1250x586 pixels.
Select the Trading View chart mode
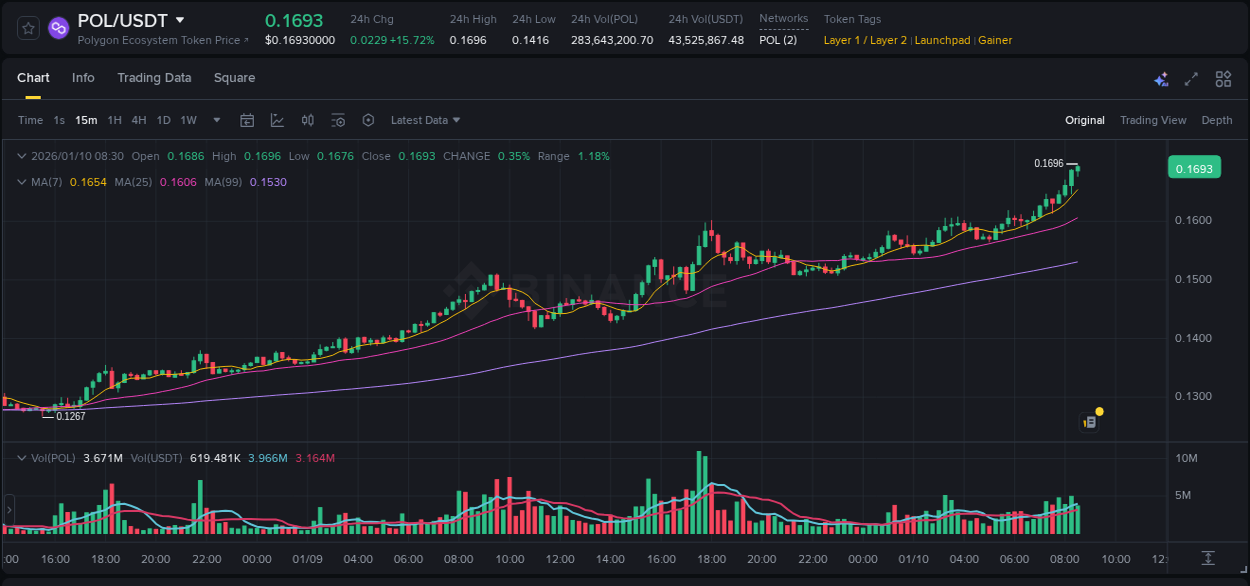tap(1153, 119)
